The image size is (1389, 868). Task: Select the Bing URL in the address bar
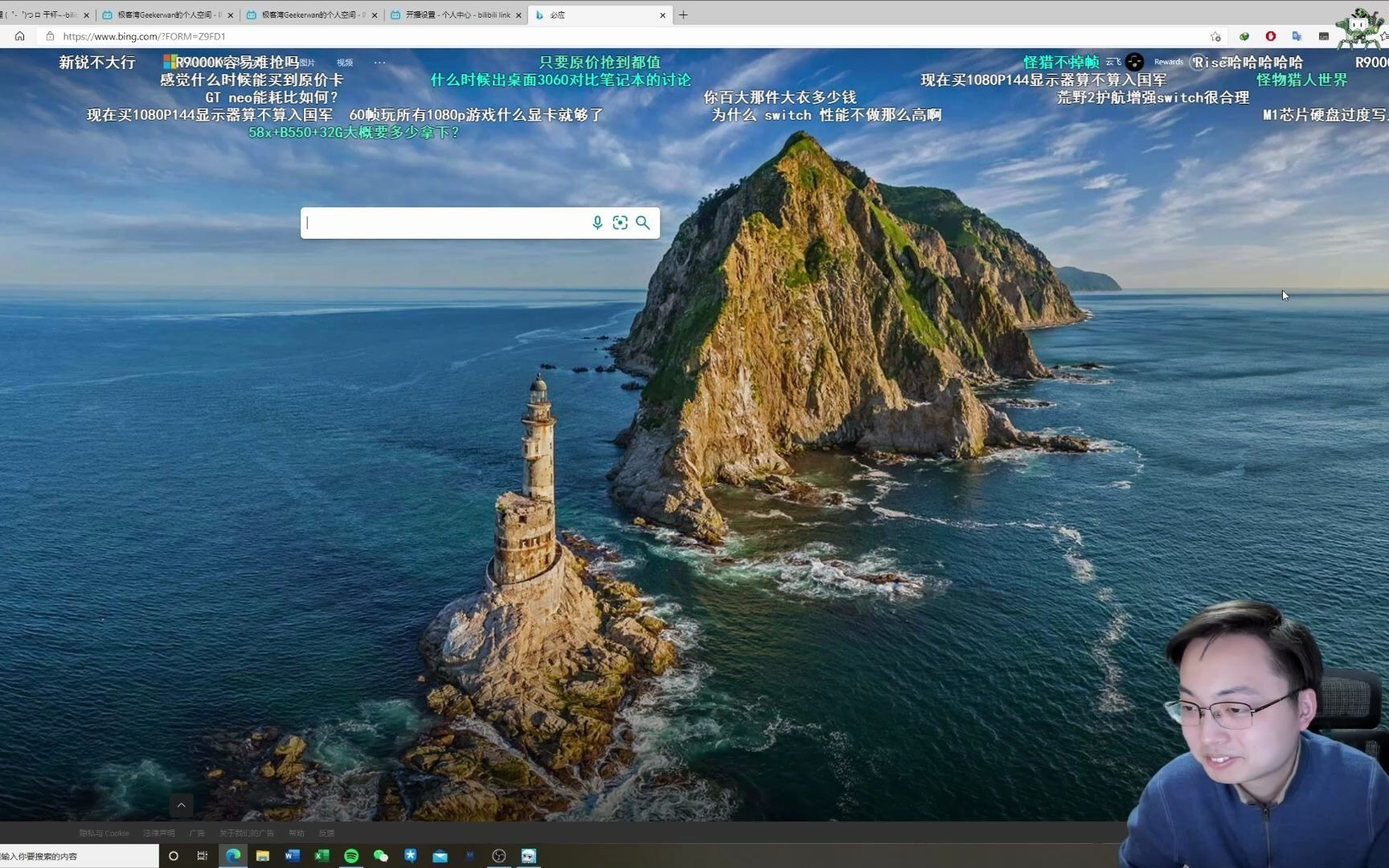144,36
